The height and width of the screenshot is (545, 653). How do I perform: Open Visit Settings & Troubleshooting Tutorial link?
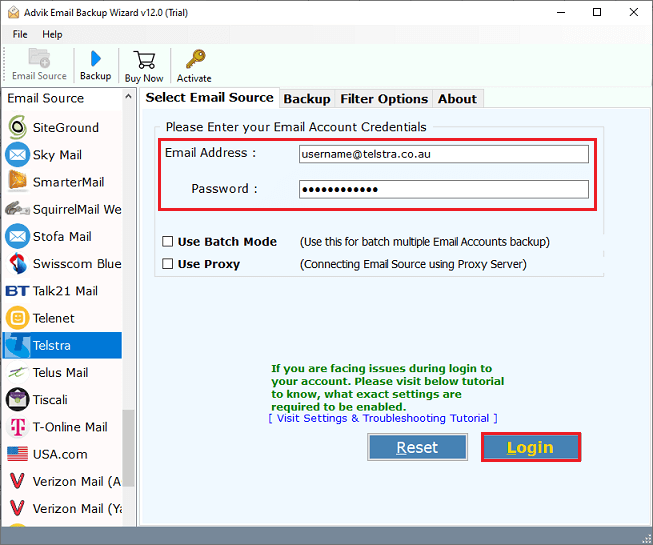click(383, 418)
